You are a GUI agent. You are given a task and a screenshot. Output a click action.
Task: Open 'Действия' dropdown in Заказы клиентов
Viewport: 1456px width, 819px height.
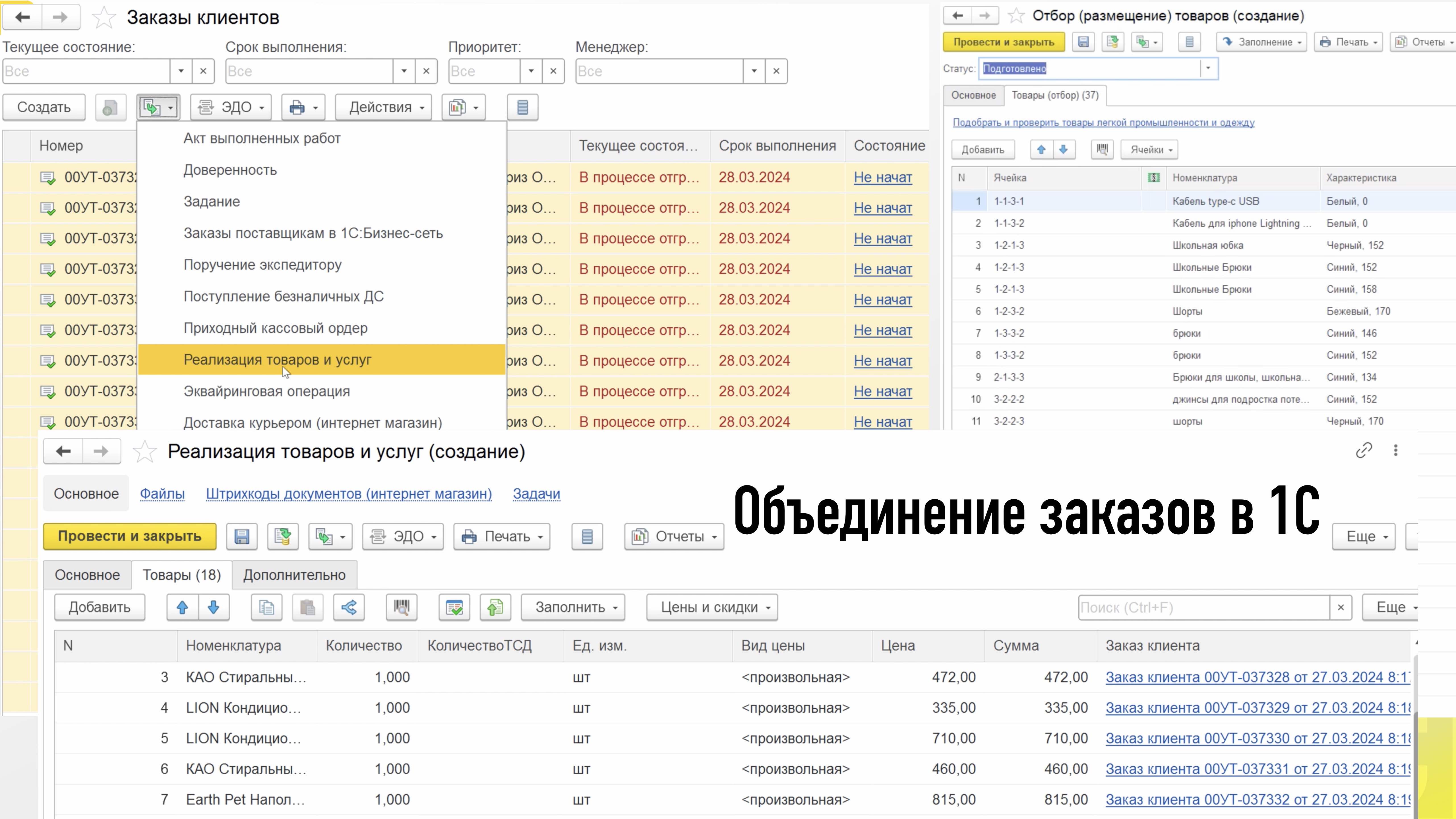tap(383, 107)
